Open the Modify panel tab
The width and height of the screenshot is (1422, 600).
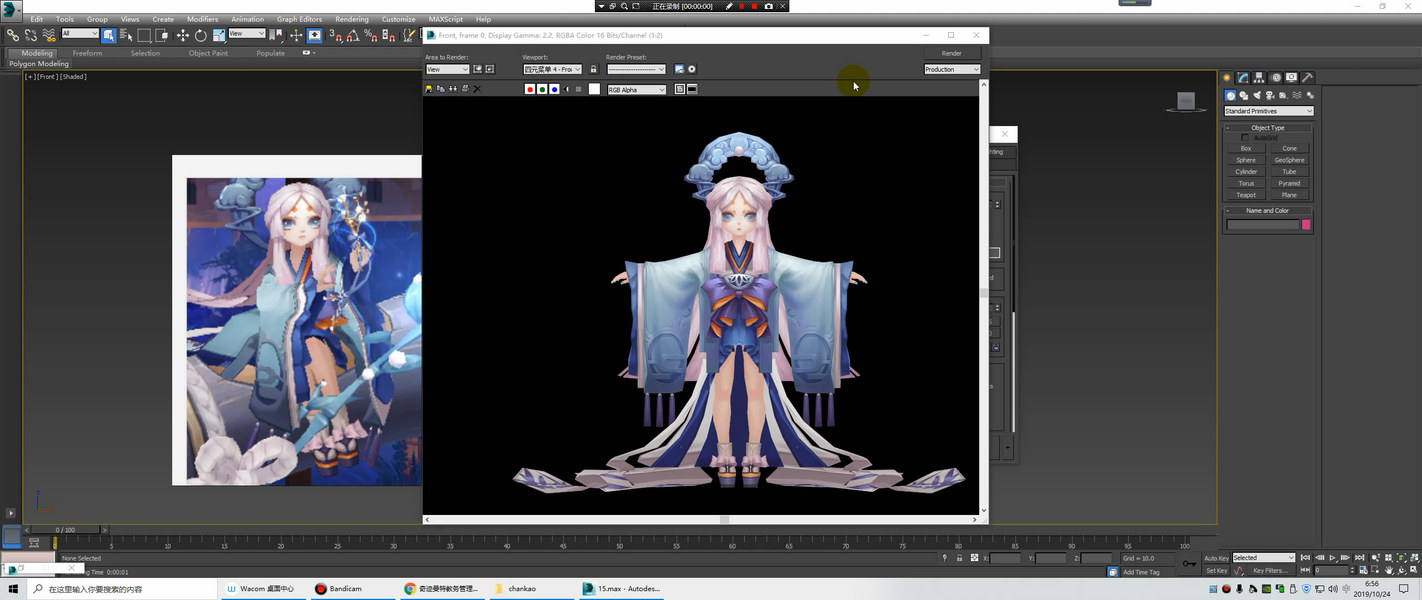(x=1243, y=77)
